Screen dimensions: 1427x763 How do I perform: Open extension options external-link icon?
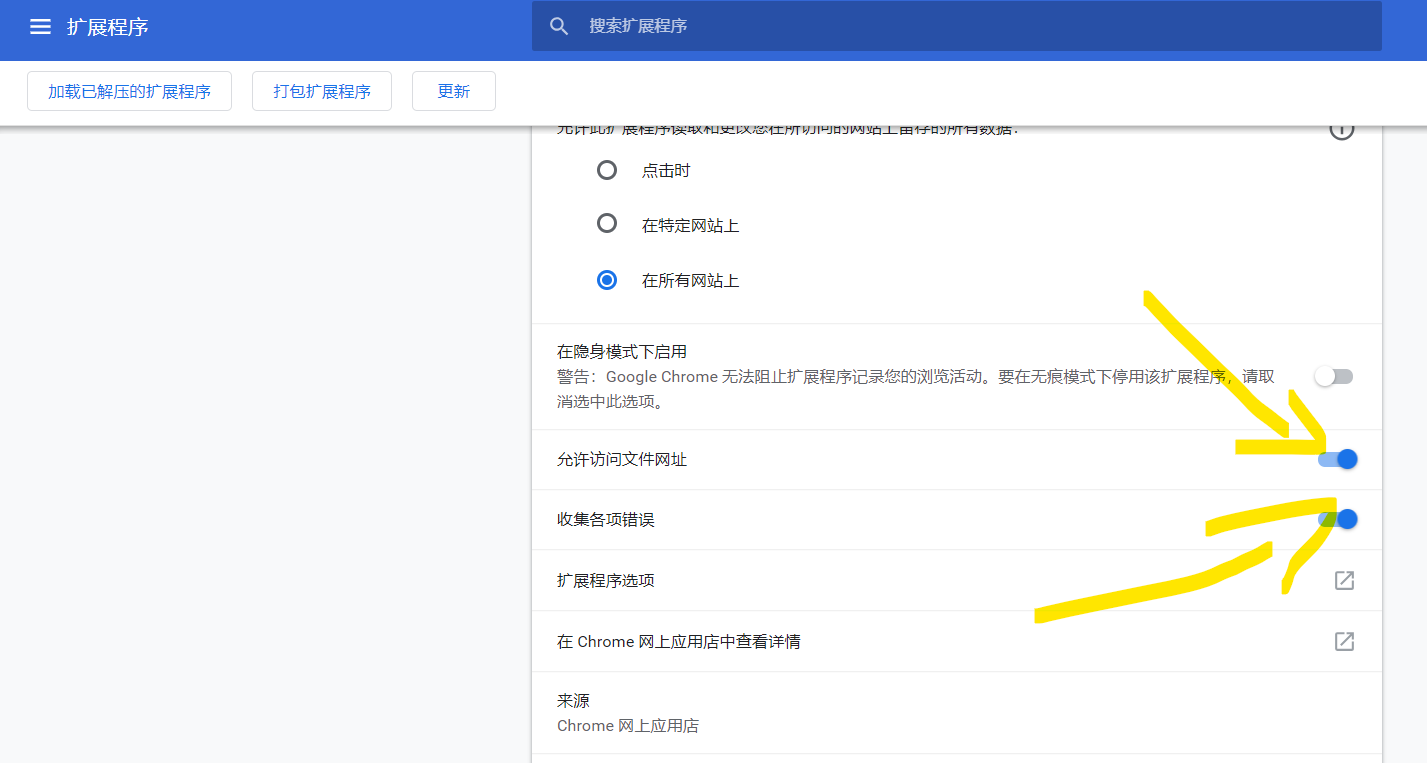pos(1344,580)
